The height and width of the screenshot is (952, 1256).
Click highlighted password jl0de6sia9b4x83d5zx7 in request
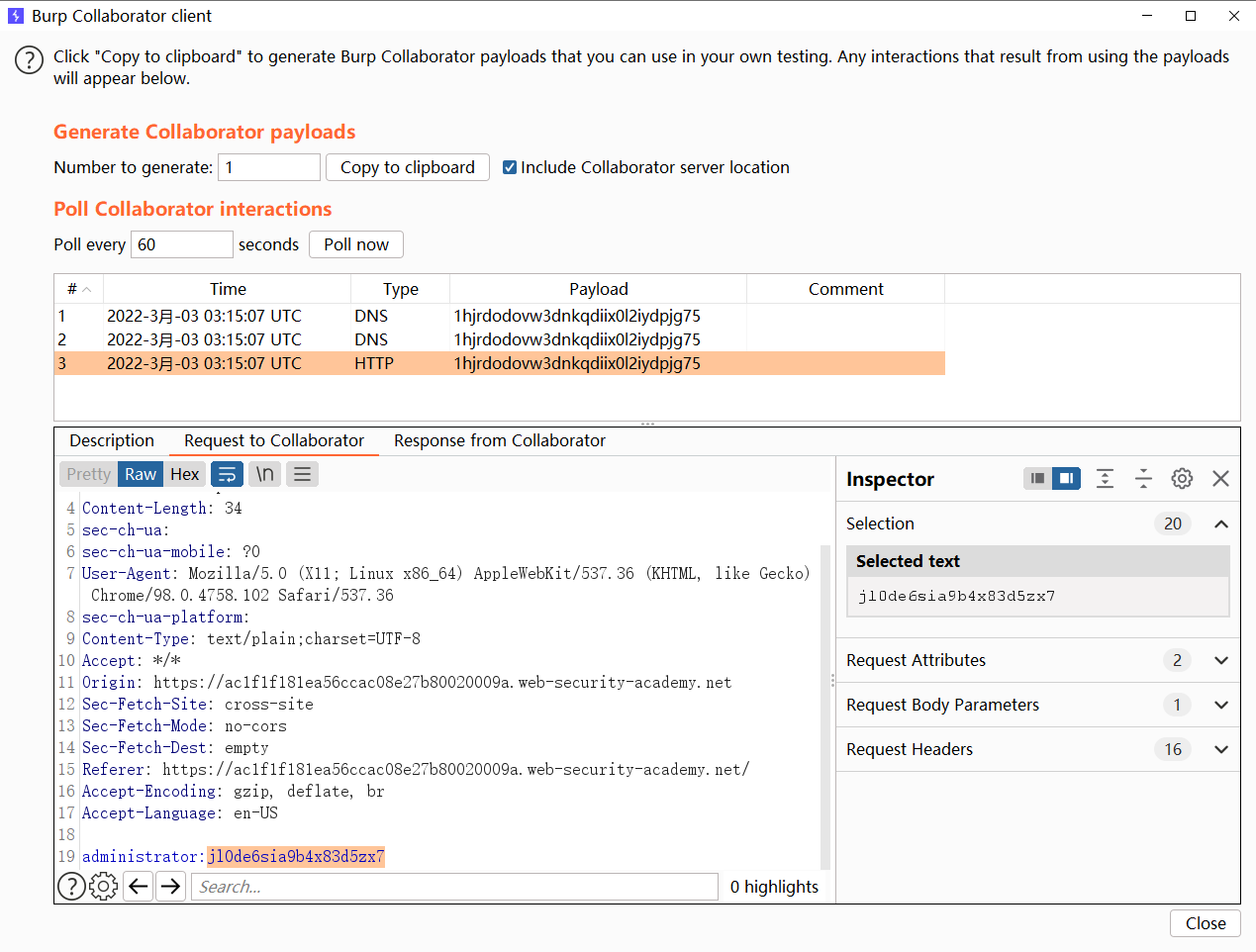coord(296,857)
